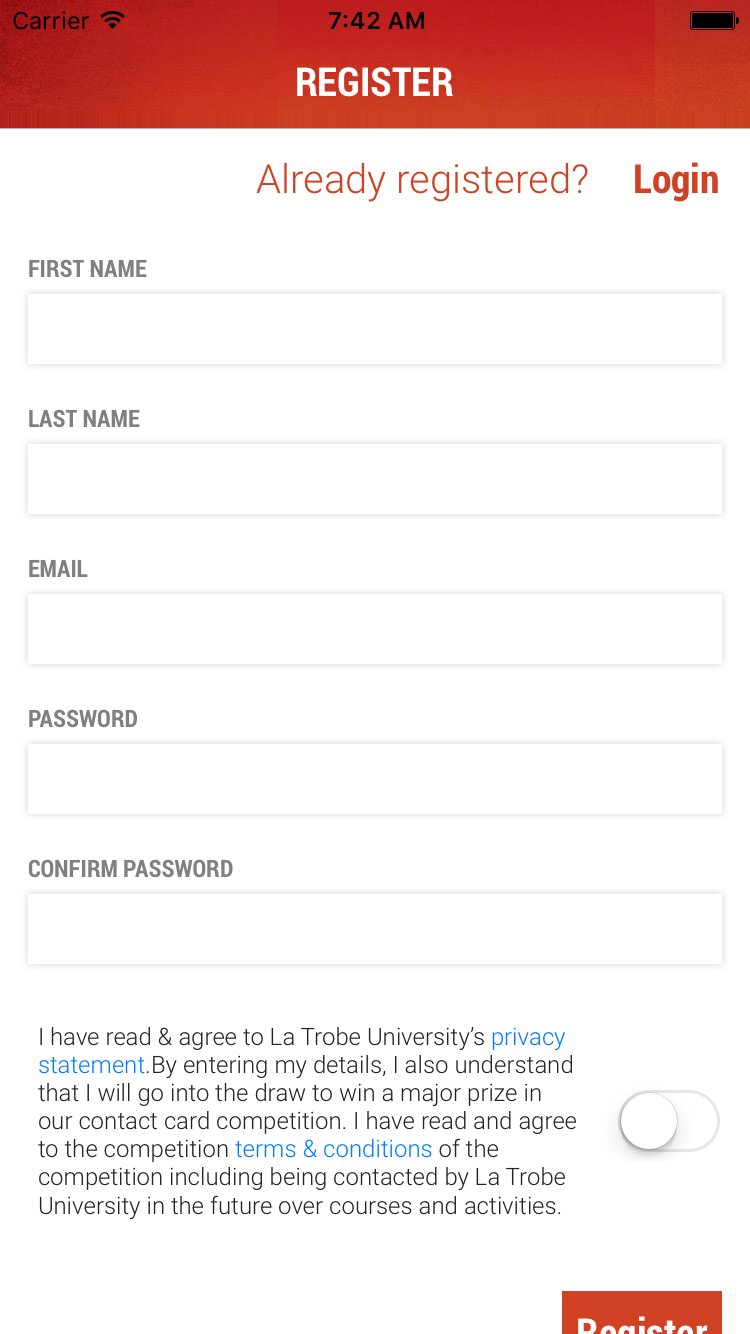Viewport: 750px width, 1334px height.
Task: Click the Login link
Action: 675,179
